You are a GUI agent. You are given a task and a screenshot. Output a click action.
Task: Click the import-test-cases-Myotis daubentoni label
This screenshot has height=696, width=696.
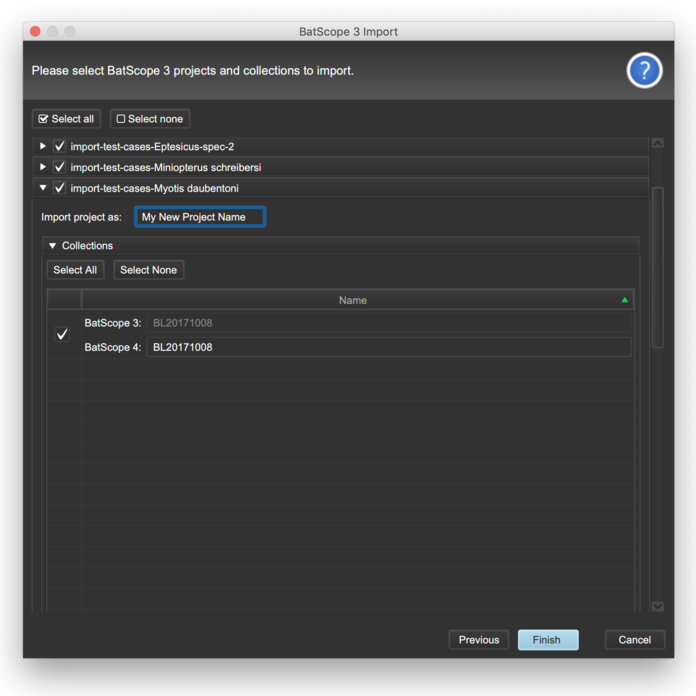154,188
